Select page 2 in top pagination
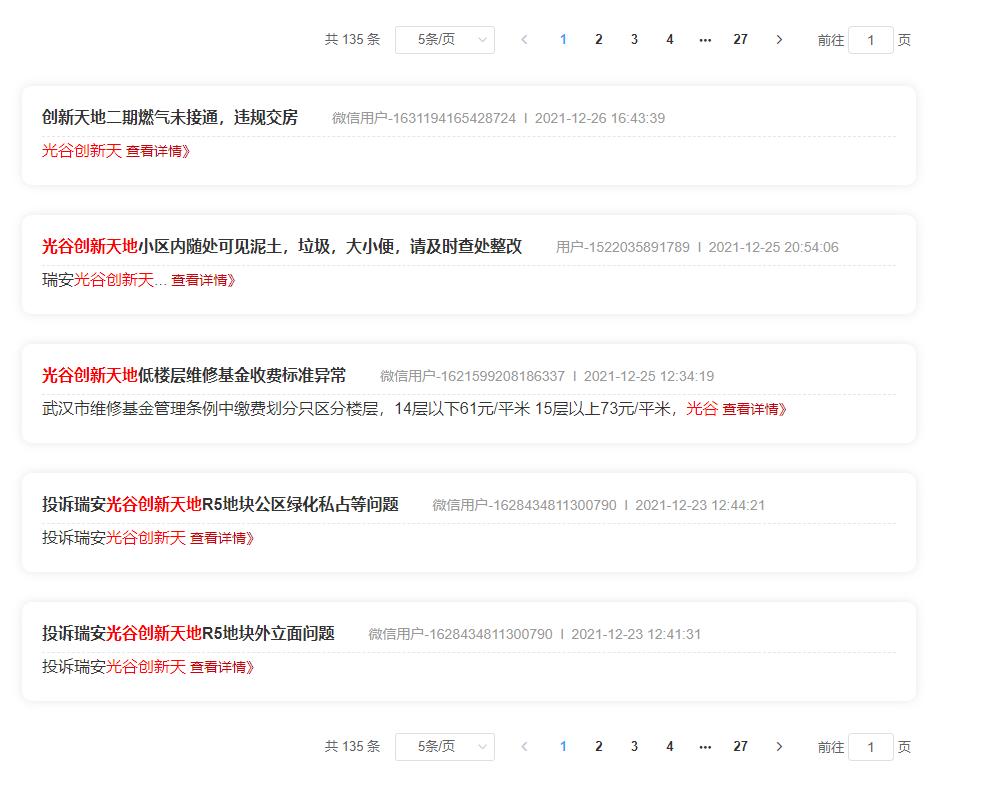This screenshot has height=790, width=1002. 598,39
